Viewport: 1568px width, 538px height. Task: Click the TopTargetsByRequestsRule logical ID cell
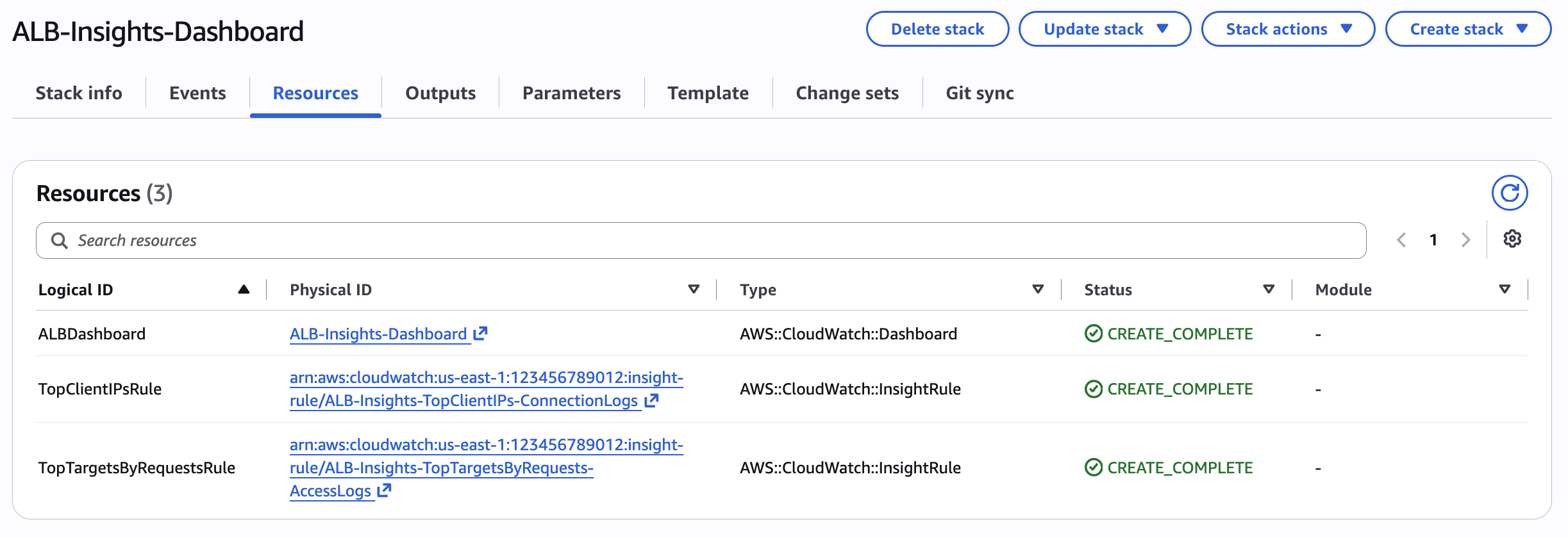click(x=137, y=468)
